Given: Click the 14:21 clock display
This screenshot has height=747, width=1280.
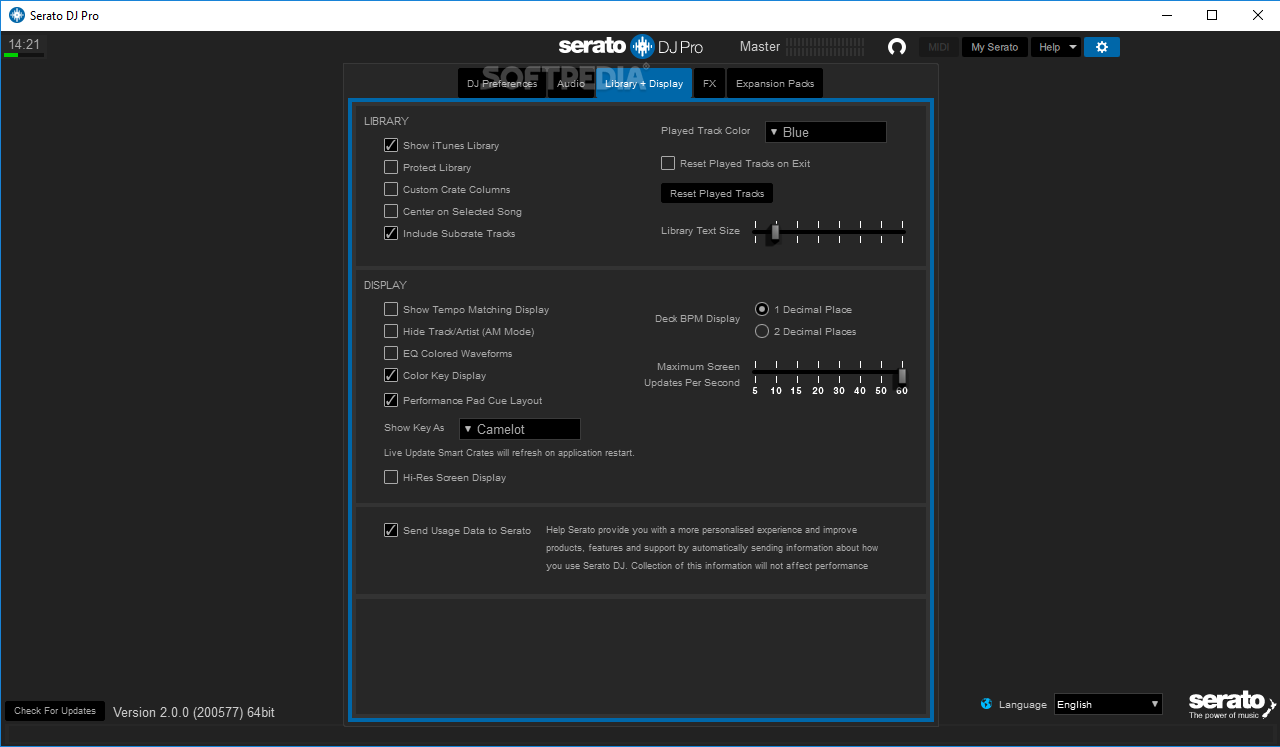Looking at the screenshot, I should 24,44.
